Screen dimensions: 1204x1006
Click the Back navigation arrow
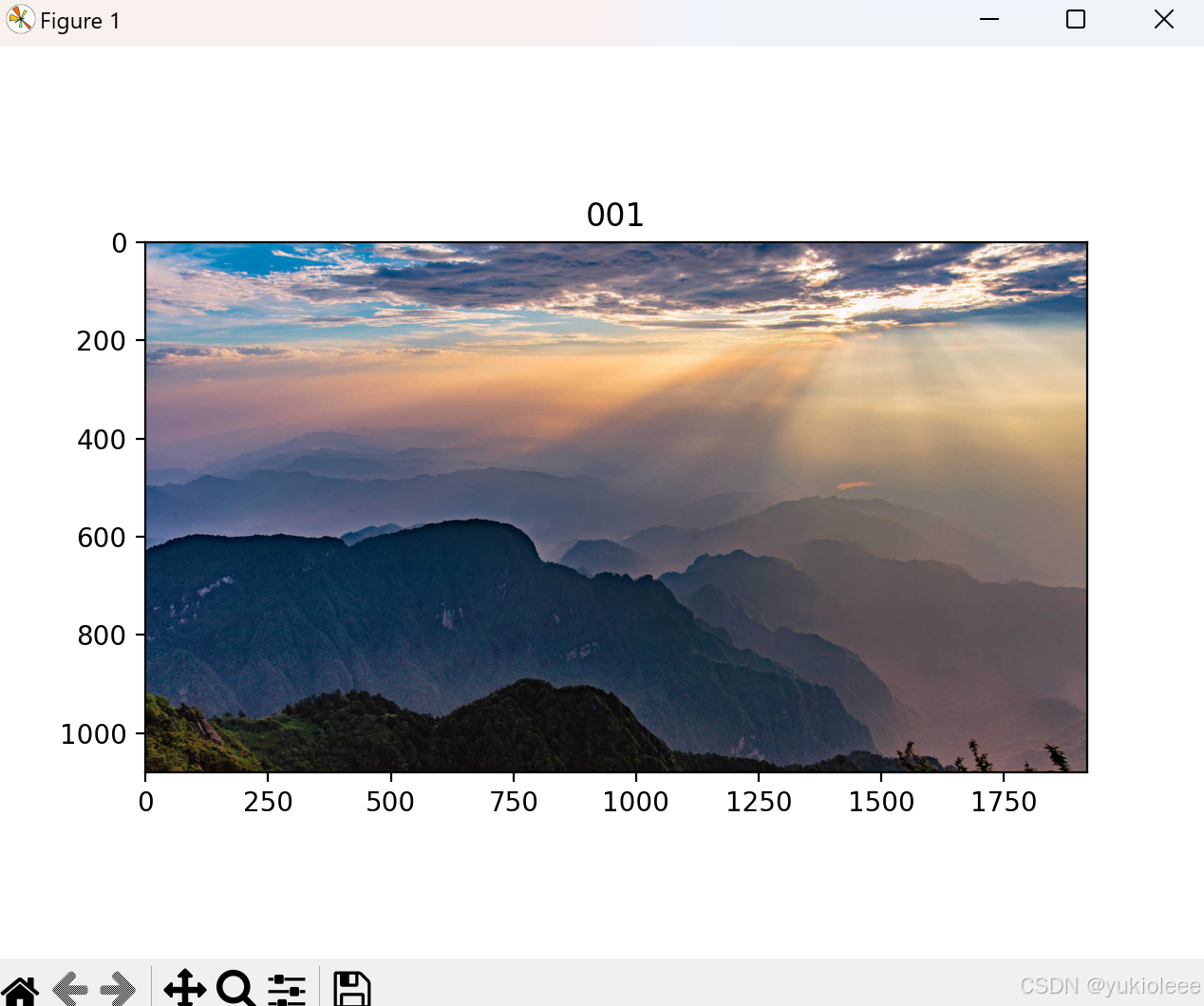(71, 990)
